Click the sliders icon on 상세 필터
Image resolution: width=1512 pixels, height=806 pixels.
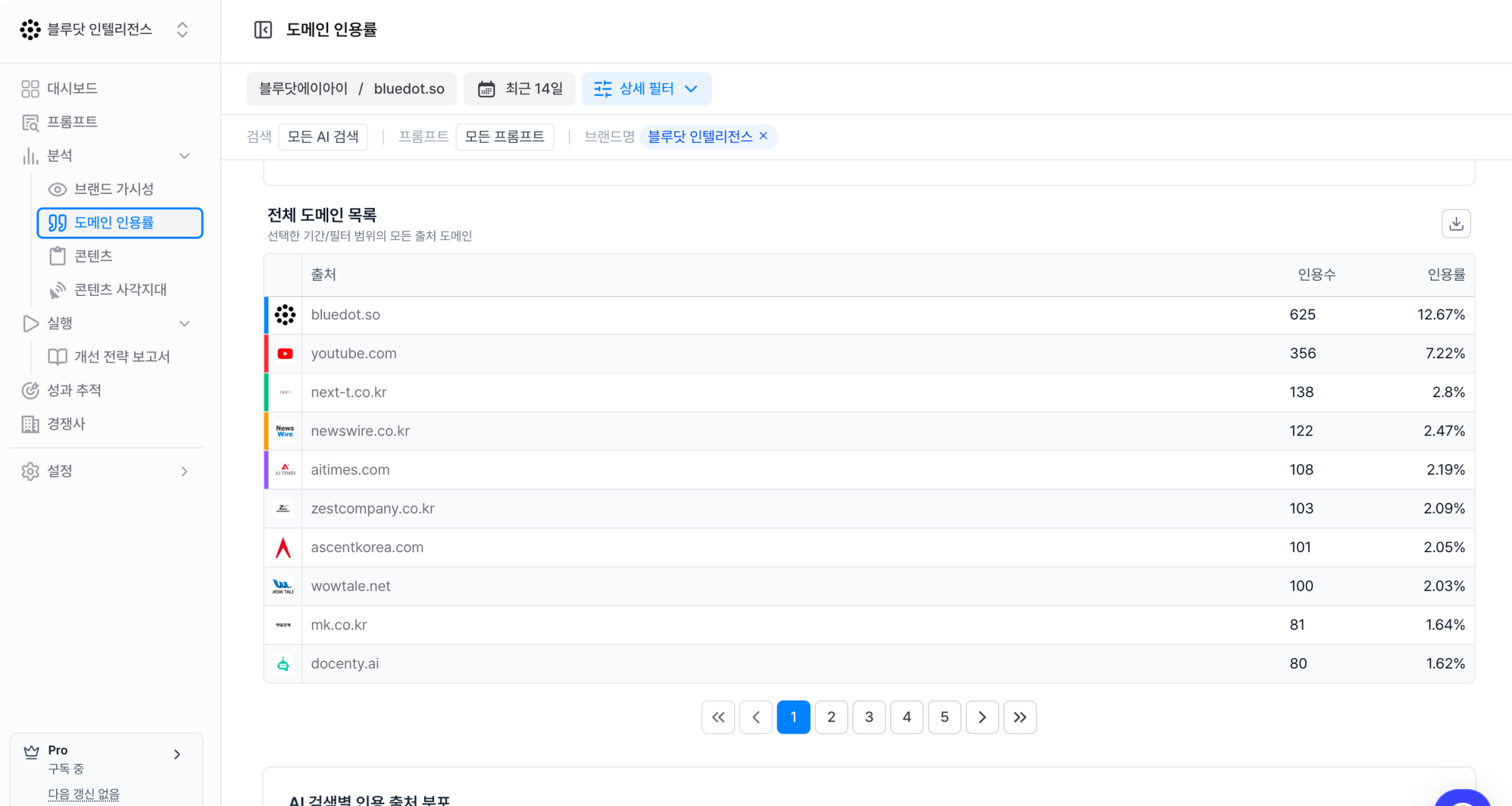(x=602, y=89)
